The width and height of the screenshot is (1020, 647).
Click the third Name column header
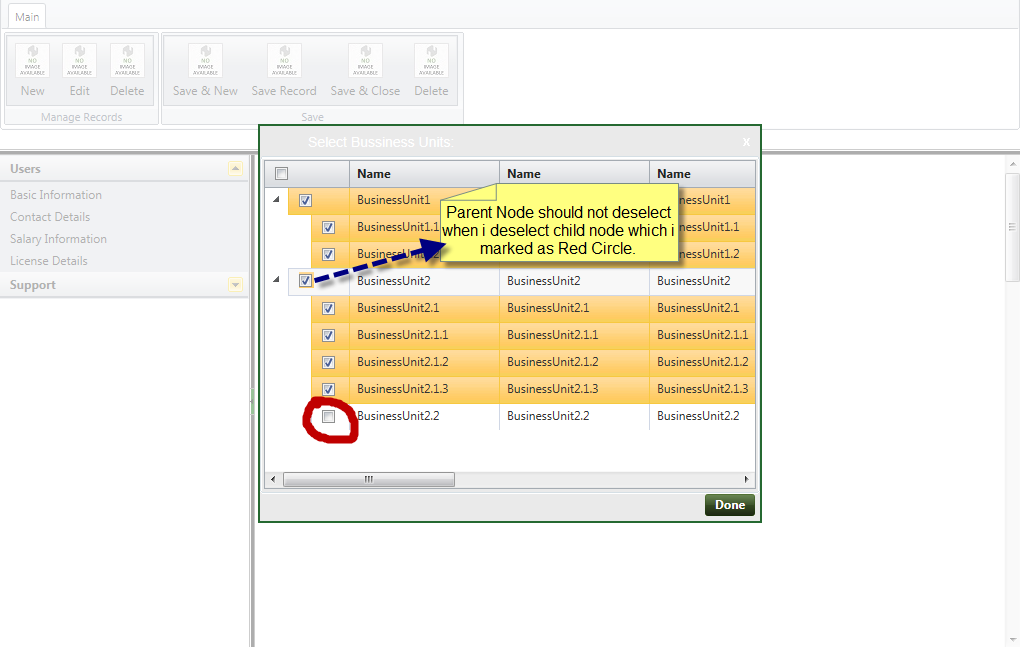703,174
